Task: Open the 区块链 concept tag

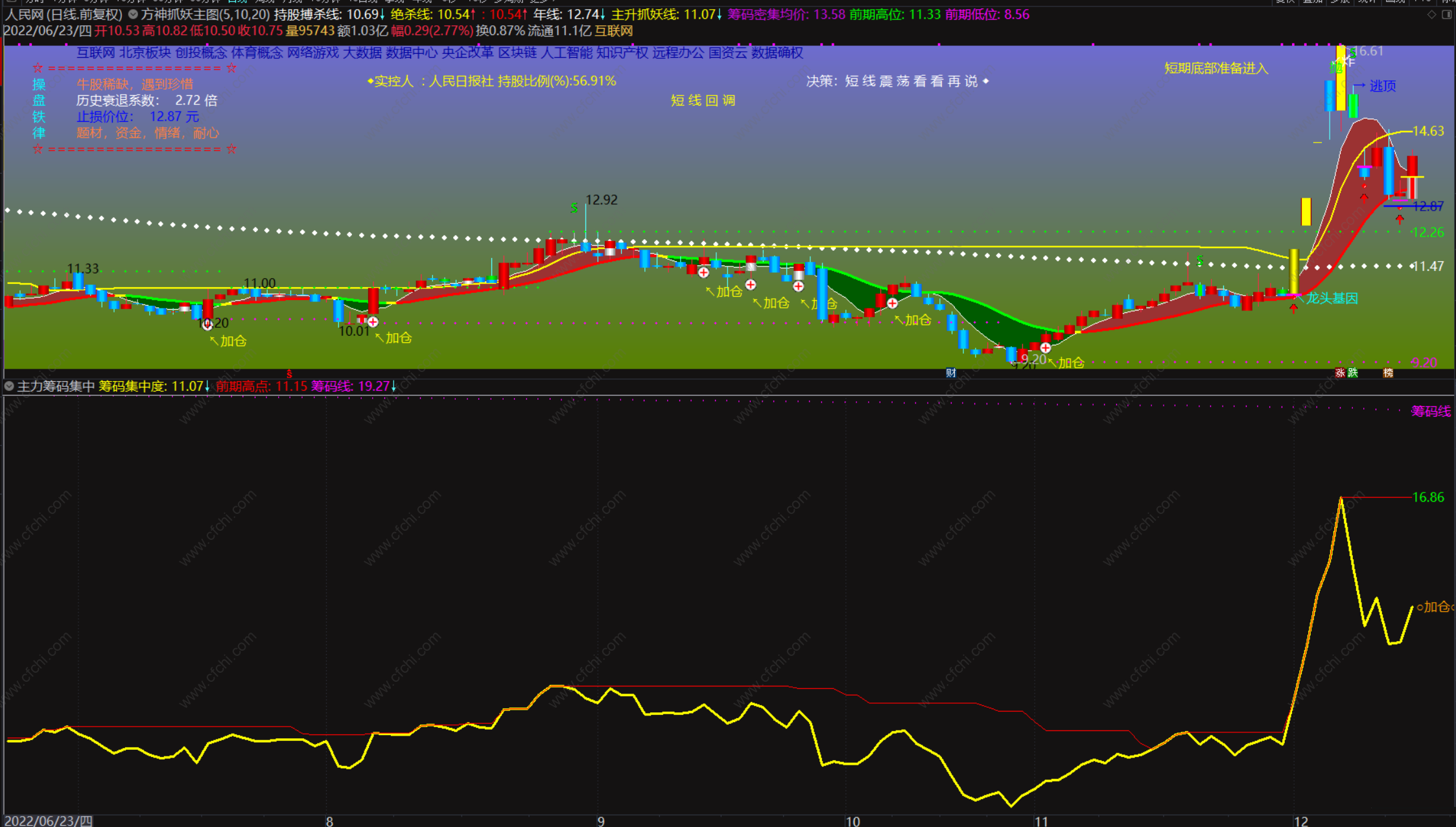Action: (517, 52)
